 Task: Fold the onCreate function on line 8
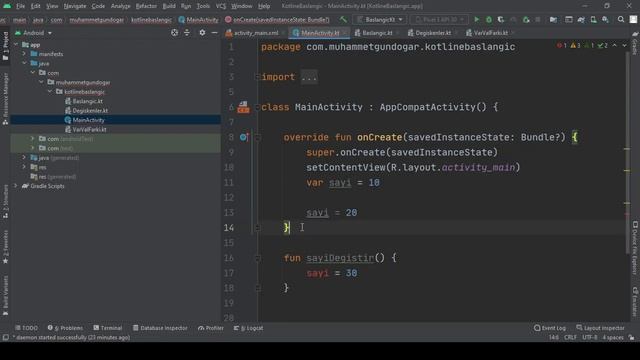click(257, 138)
